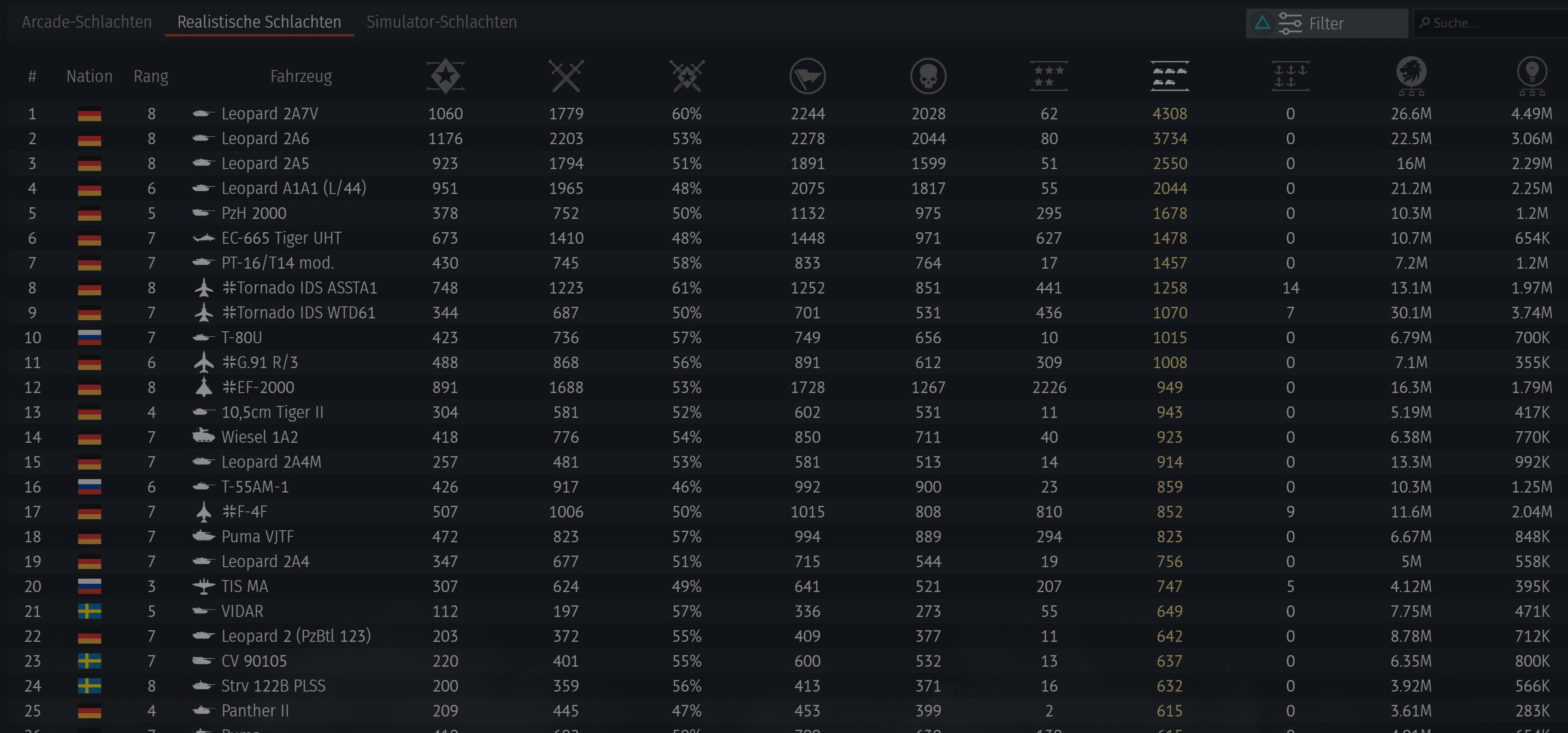This screenshot has width=1568, height=733.
Task: Sort by the tank silhouettes column icon
Action: pos(1169,76)
